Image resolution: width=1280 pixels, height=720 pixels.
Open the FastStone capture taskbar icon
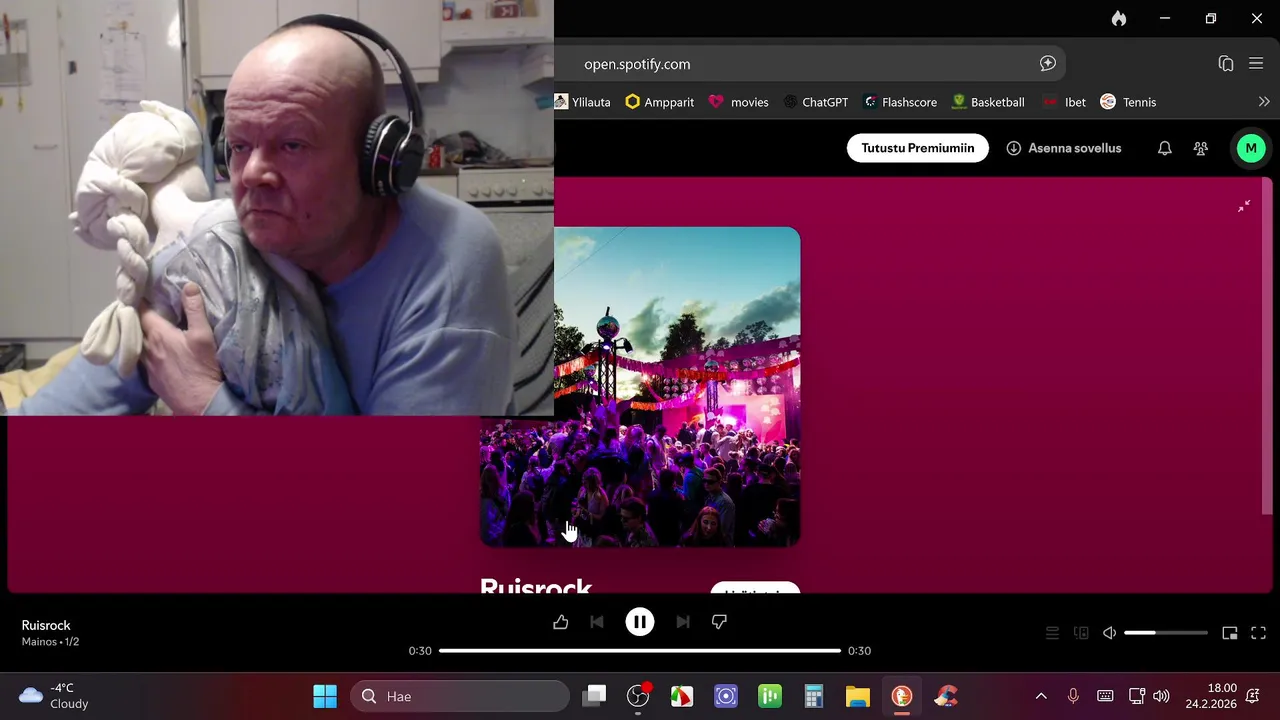(682, 696)
